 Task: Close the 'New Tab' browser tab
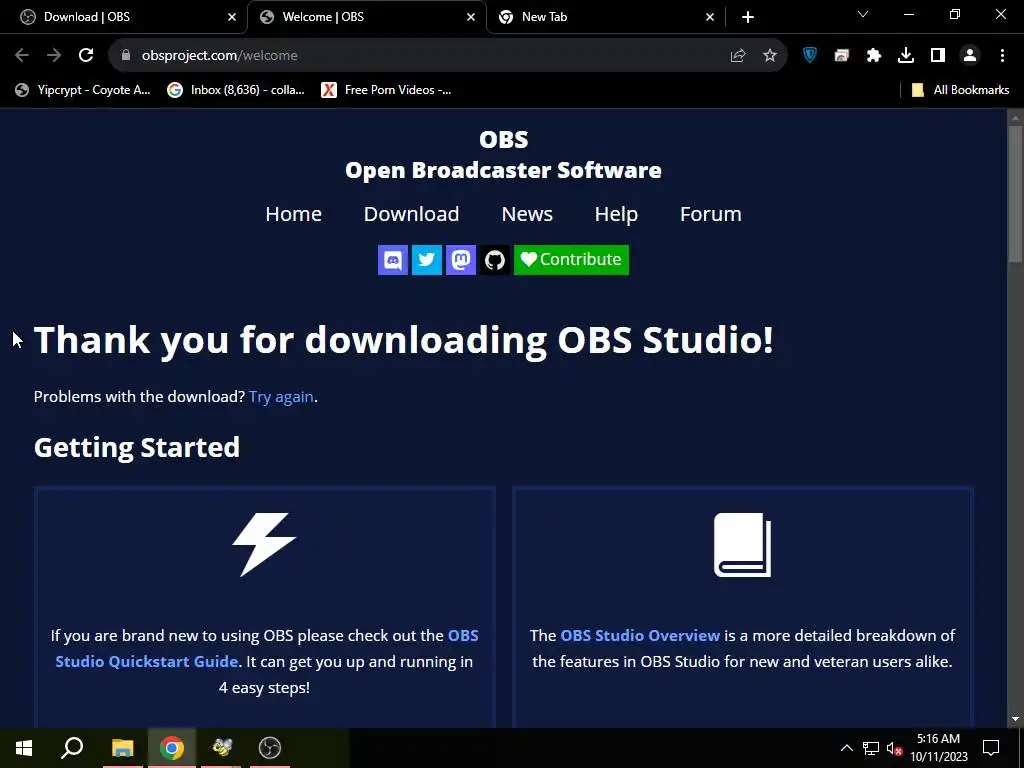click(710, 17)
